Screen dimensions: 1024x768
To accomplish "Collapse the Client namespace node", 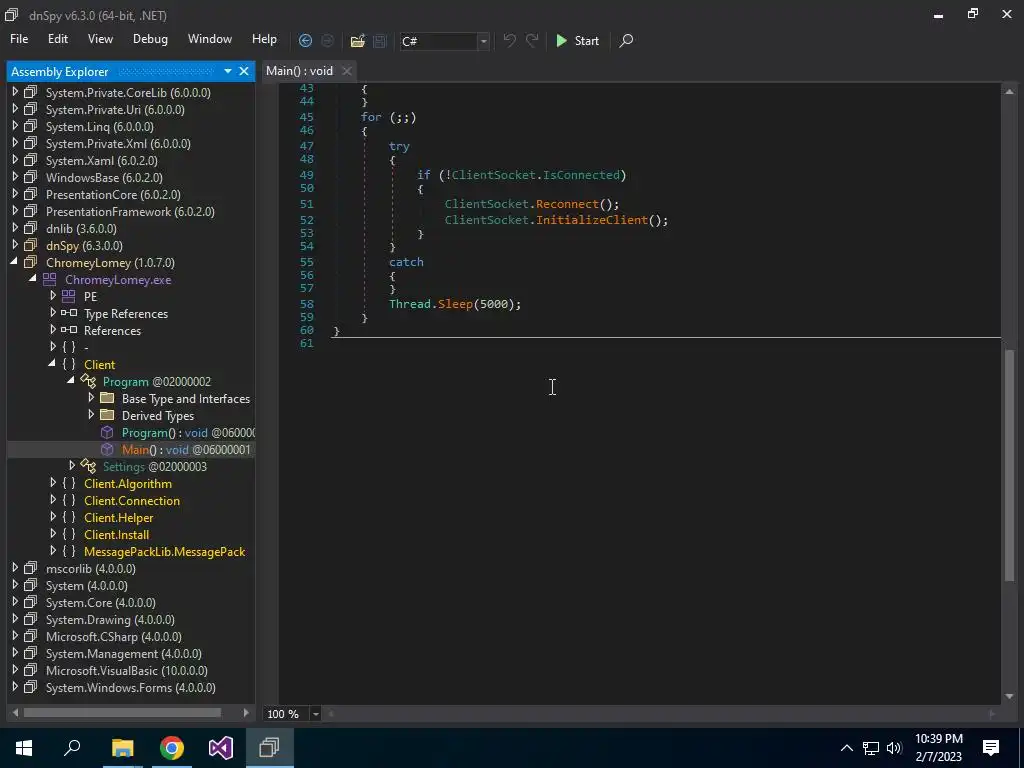I will point(52,364).
